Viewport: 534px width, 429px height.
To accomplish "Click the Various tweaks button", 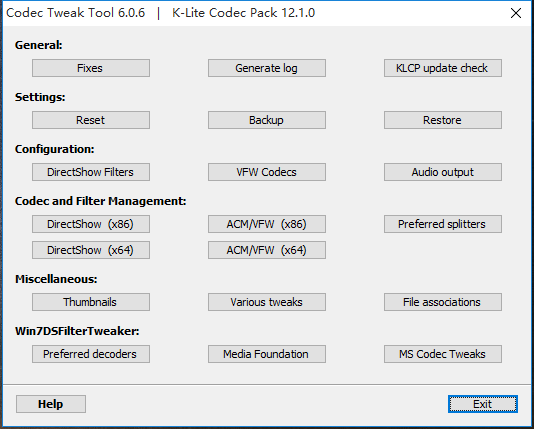I will 267,302.
